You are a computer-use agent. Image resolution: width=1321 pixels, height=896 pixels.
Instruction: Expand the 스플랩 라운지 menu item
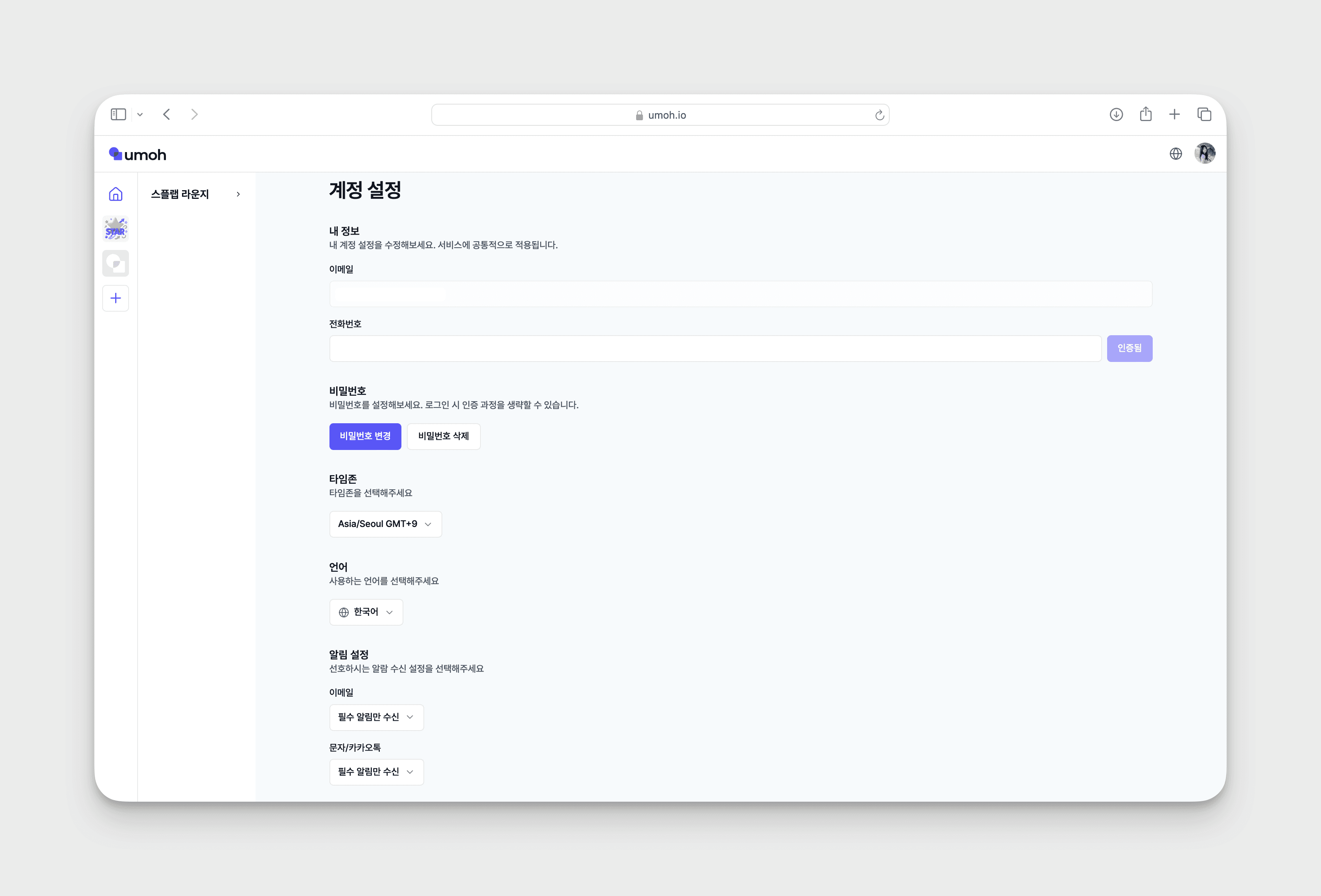click(195, 194)
